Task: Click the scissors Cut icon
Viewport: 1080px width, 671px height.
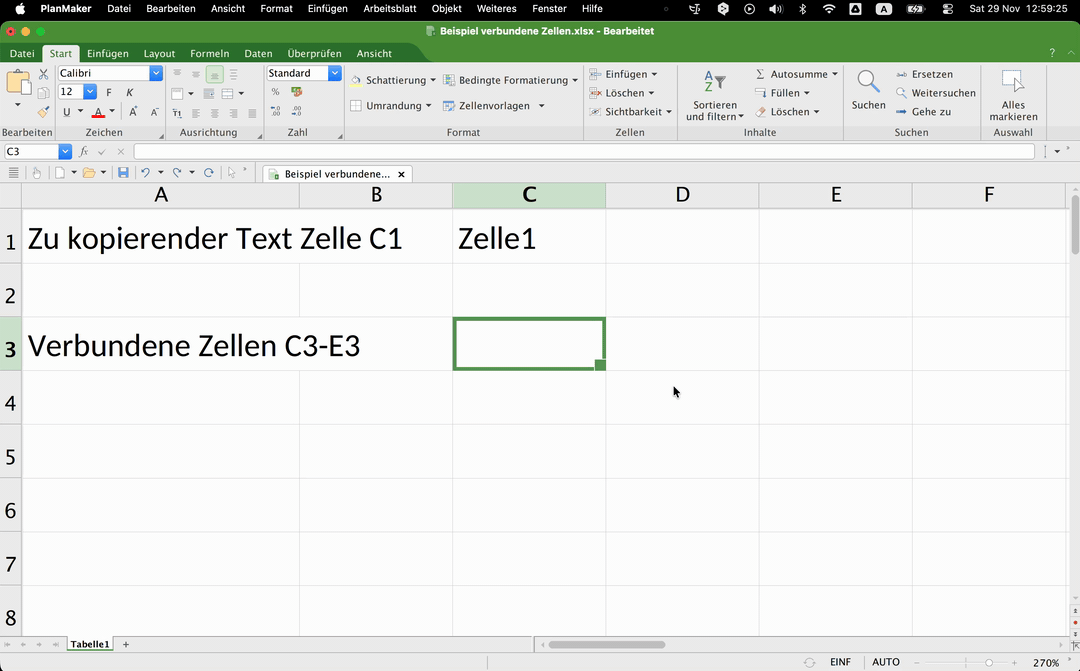Action: click(43, 74)
